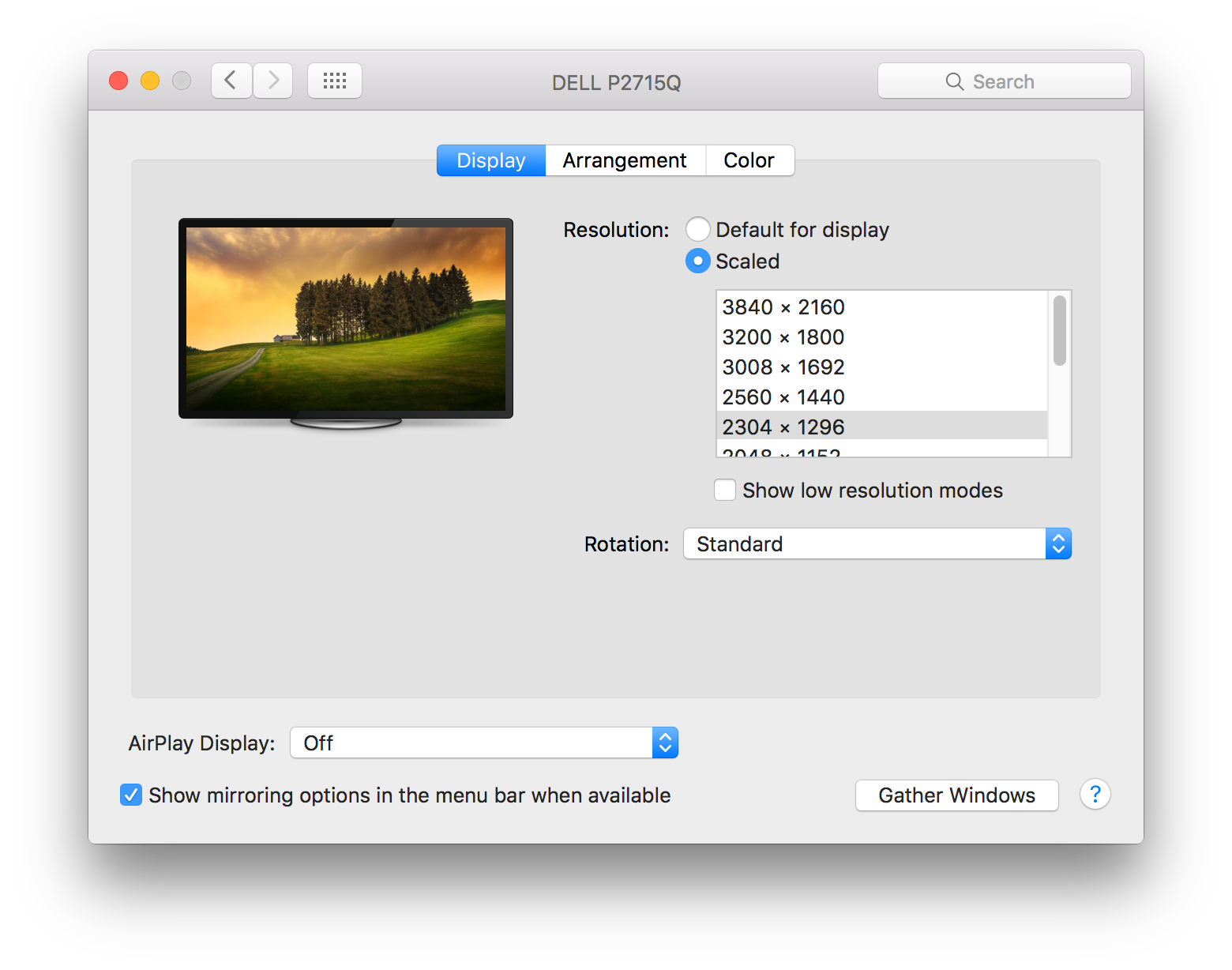Open the AirPlay Display dropdown
The width and height of the screenshot is (1232, 970).
point(484,743)
